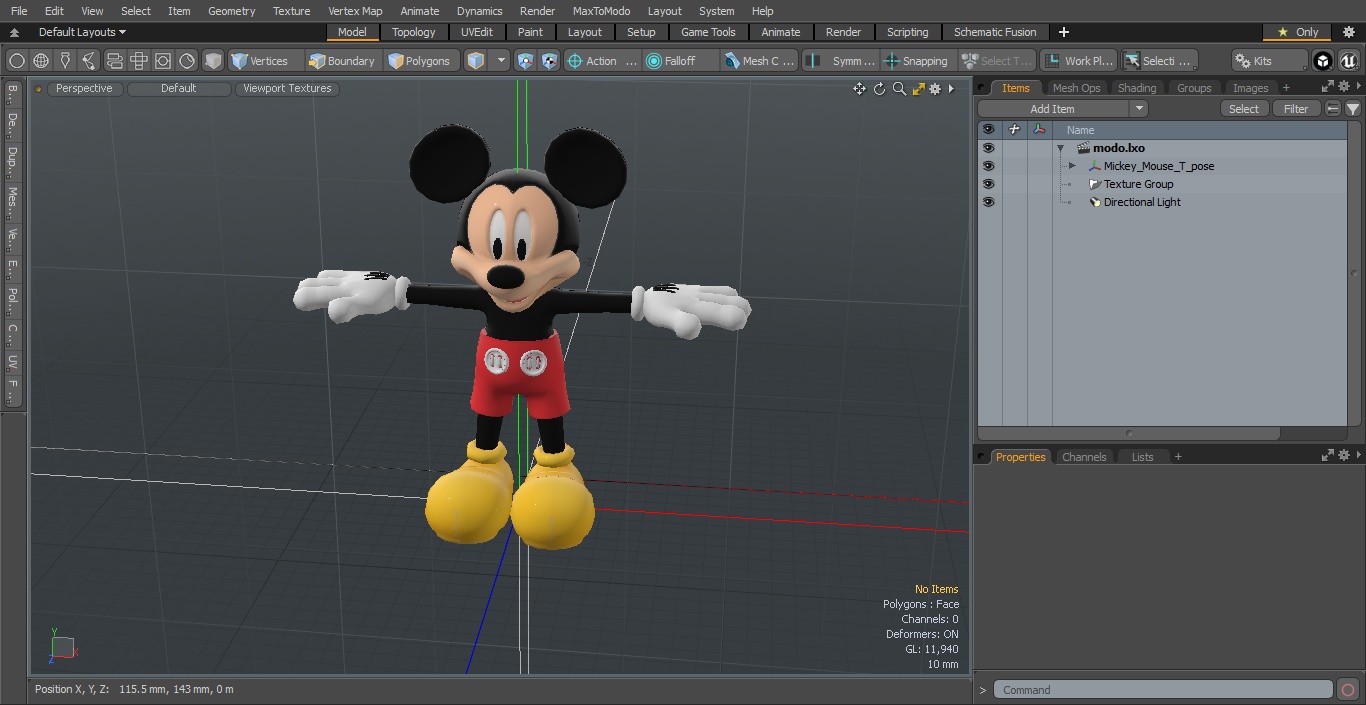This screenshot has width=1366, height=705.
Task: Select the Vertices selection mode
Action: pyautogui.click(x=259, y=61)
